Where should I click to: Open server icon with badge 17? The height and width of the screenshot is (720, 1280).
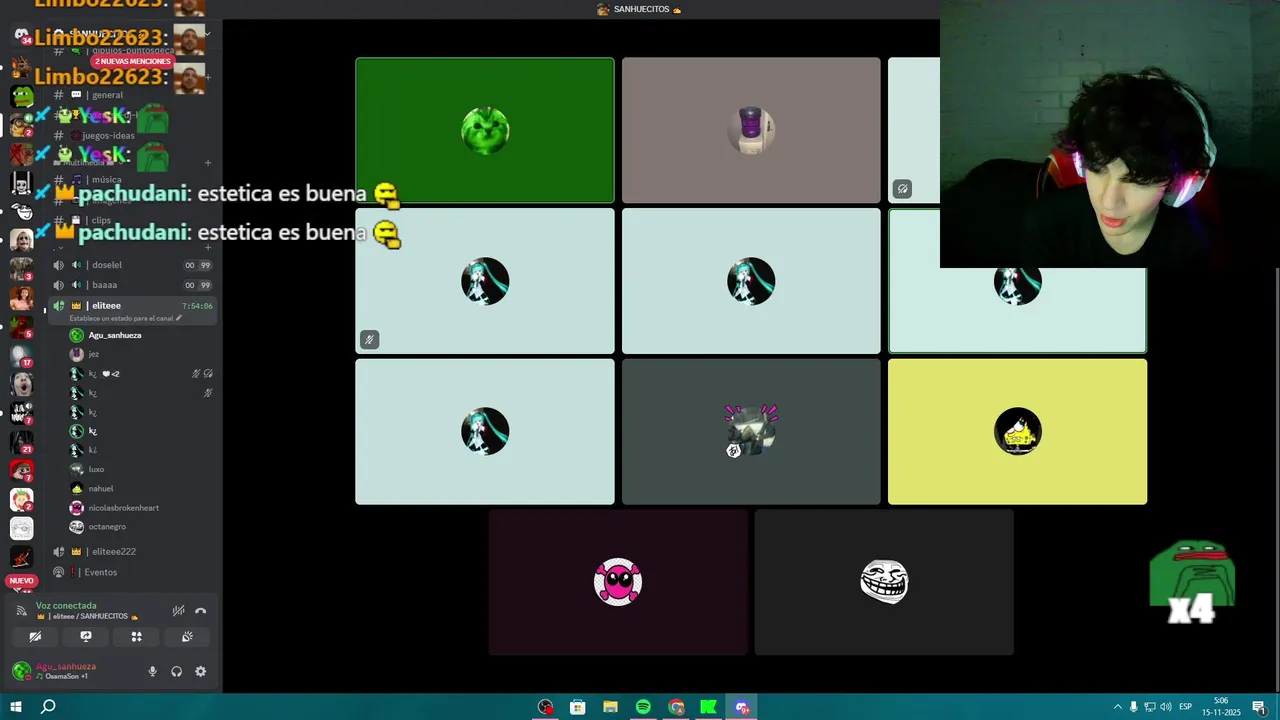click(21, 356)
